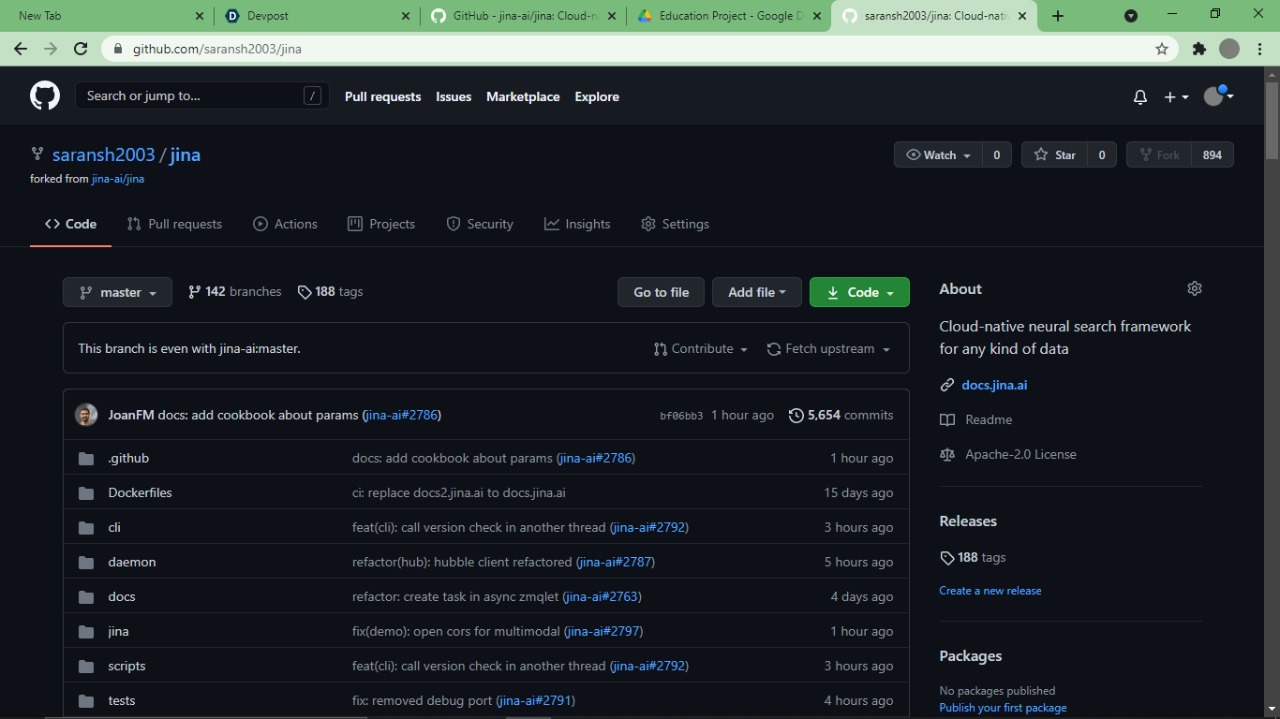
Task: Open the daemon folder name
Action: click(132, 562)
